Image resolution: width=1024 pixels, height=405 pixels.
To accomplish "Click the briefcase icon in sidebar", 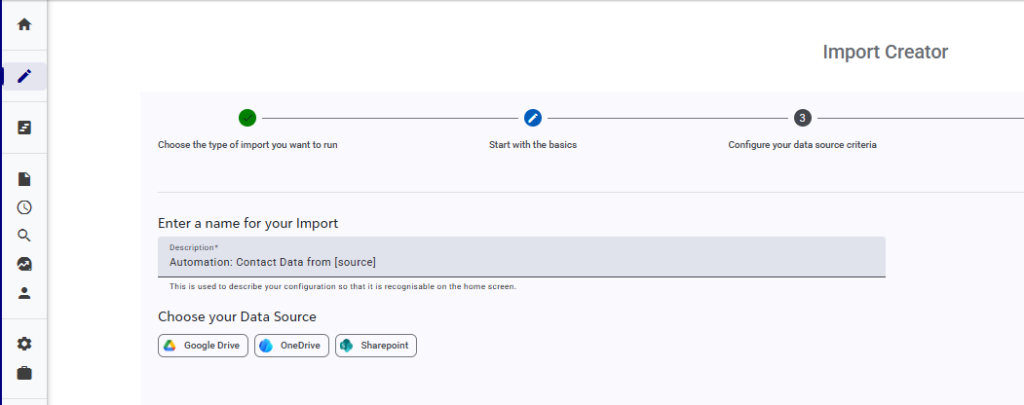I will (24, 373).
